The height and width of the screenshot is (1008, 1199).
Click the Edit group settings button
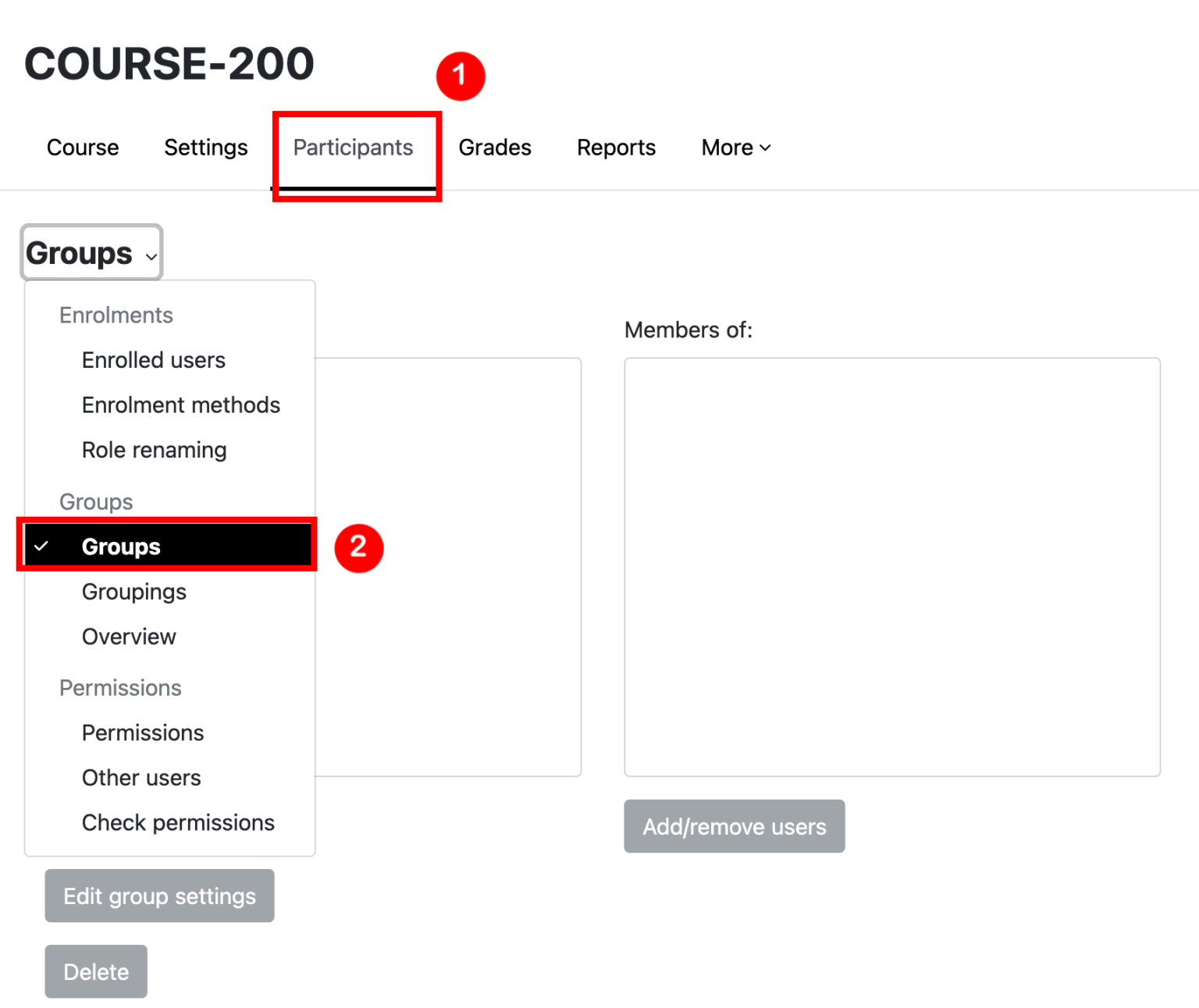159,896
